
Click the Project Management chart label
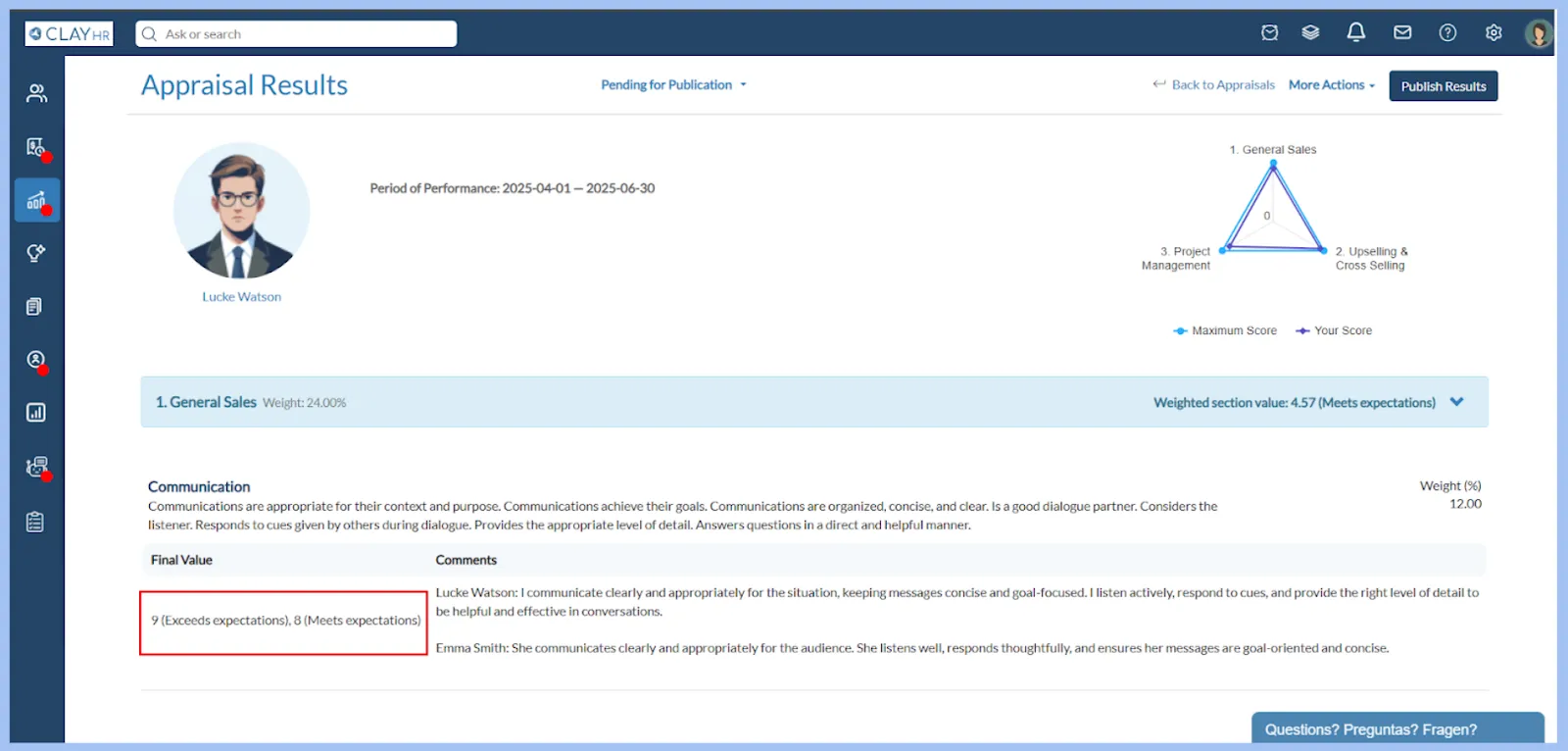(1176, 259)
